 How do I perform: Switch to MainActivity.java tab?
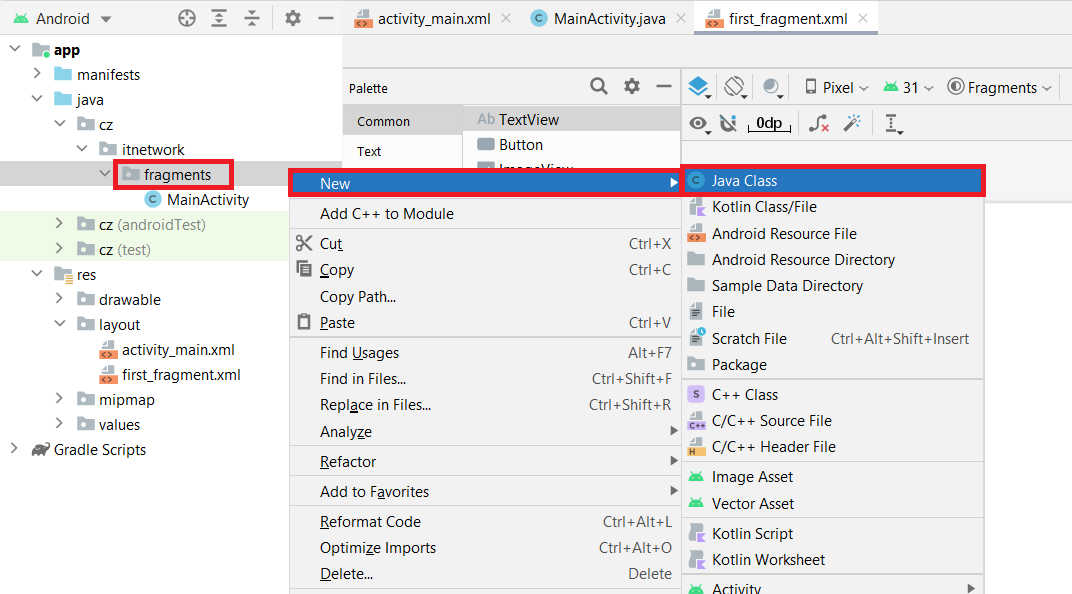pyautogui.click(x=596, y=19)
